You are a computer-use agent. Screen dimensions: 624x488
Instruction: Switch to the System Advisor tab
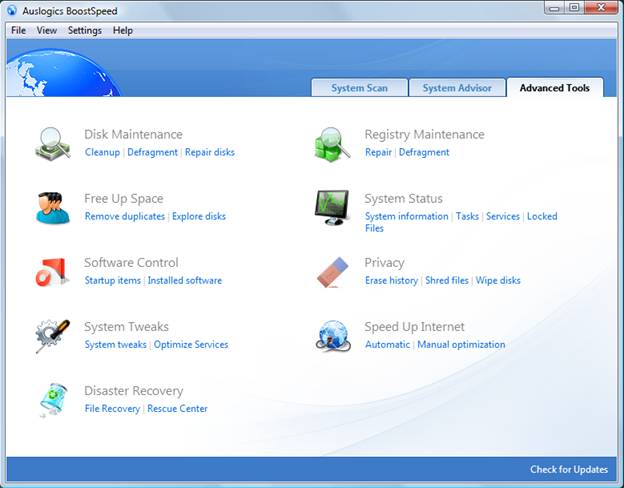click(x=457, y=88)
